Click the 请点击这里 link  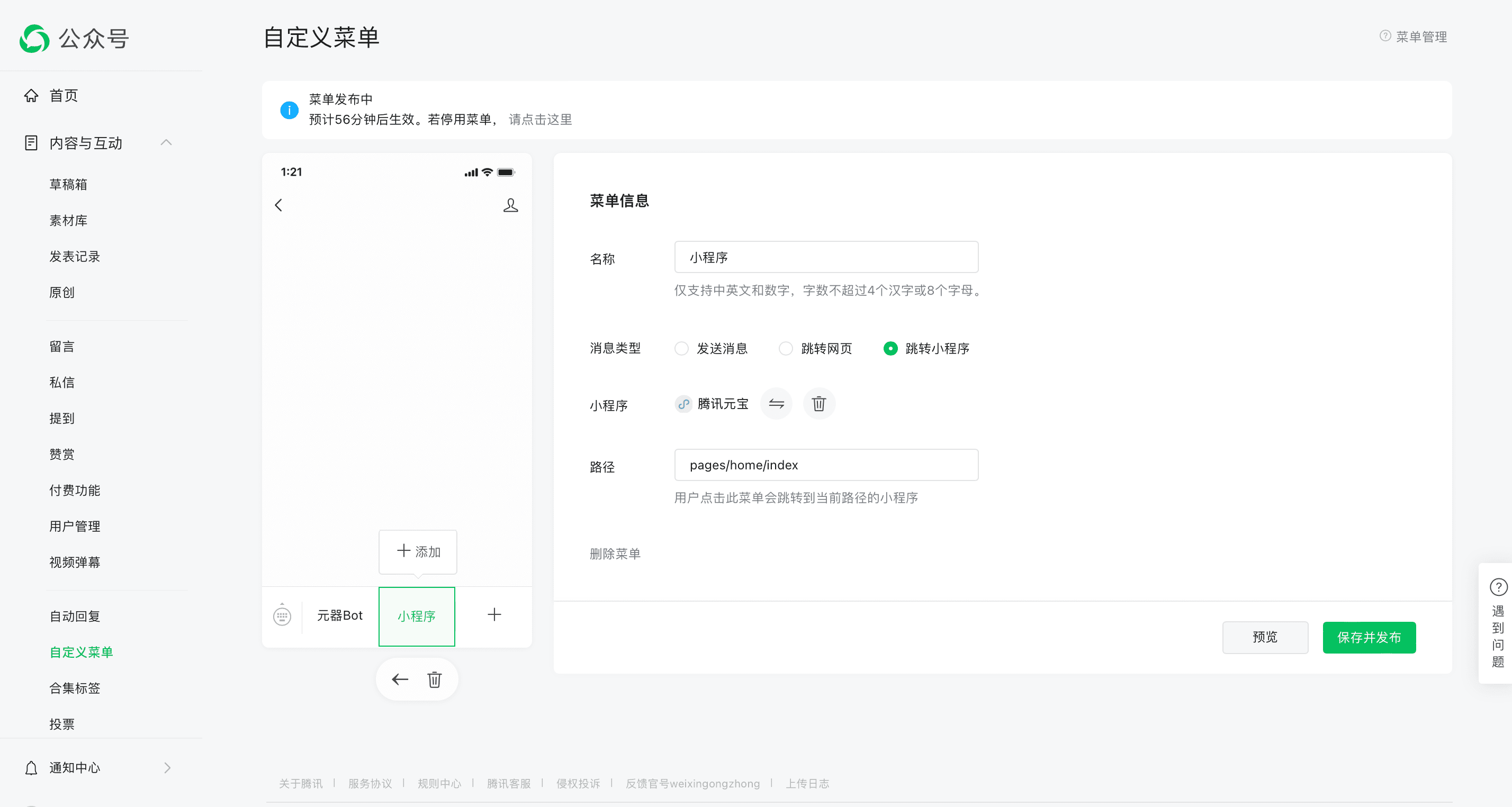coord(541,119)
